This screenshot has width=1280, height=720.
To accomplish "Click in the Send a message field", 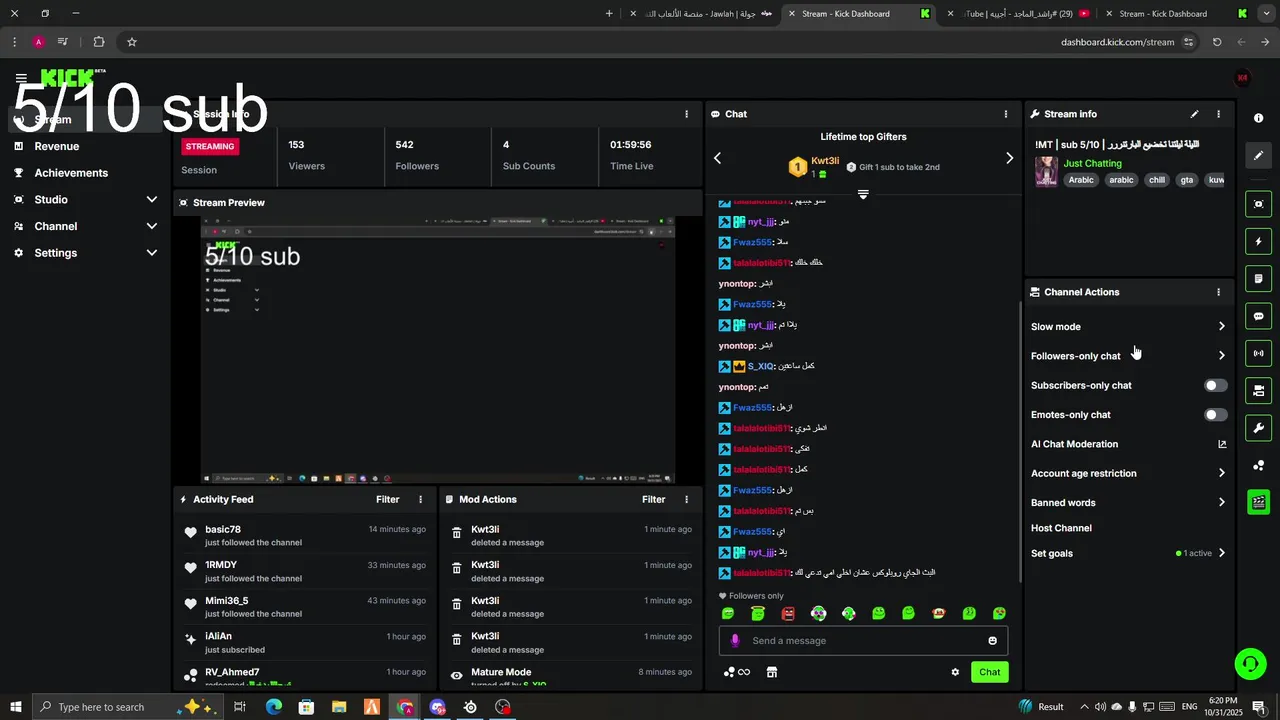I will (x=865, y=641).
